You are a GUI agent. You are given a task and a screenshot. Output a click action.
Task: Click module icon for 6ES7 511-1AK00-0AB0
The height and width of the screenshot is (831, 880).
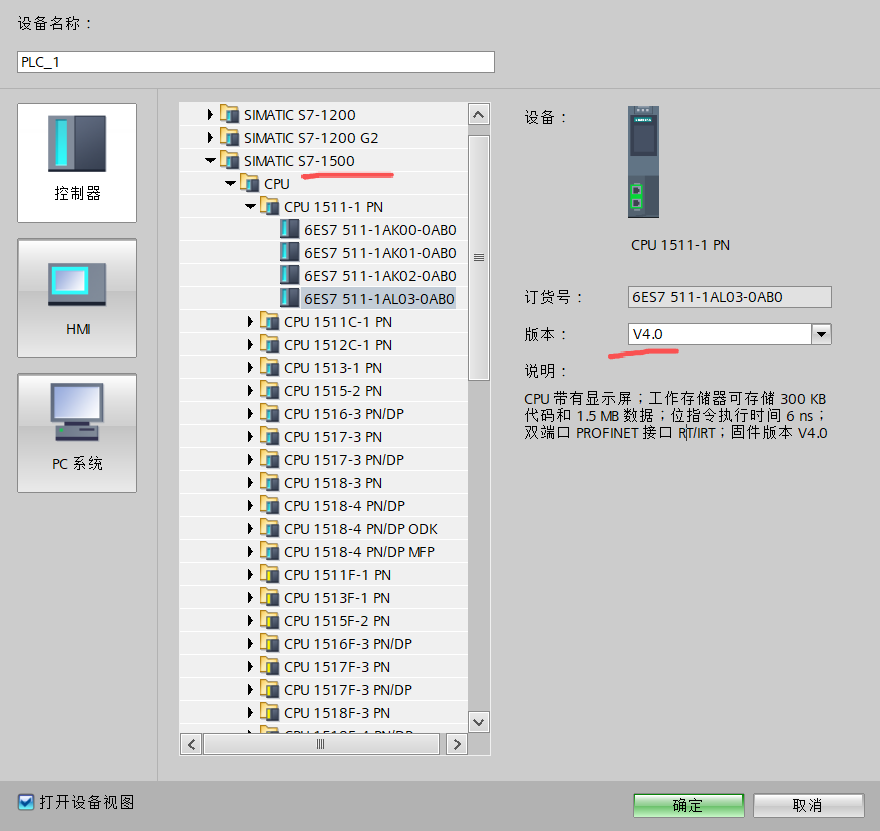[290, 229]
